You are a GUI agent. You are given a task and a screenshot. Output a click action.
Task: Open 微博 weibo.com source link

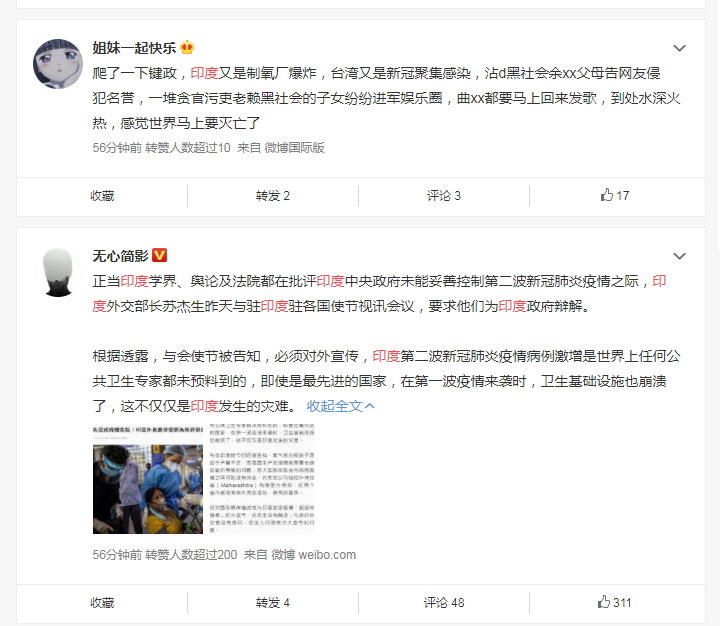(x=313, y=555)
